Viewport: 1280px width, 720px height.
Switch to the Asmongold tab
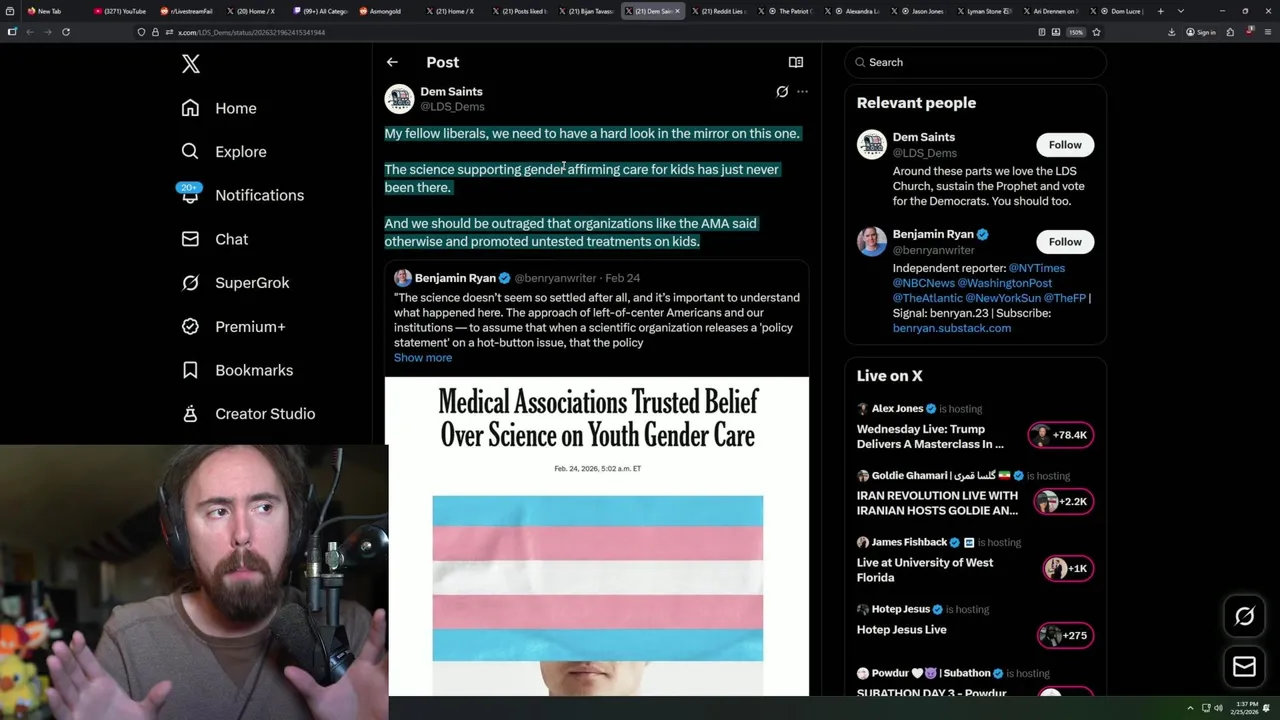pos(386,11)
